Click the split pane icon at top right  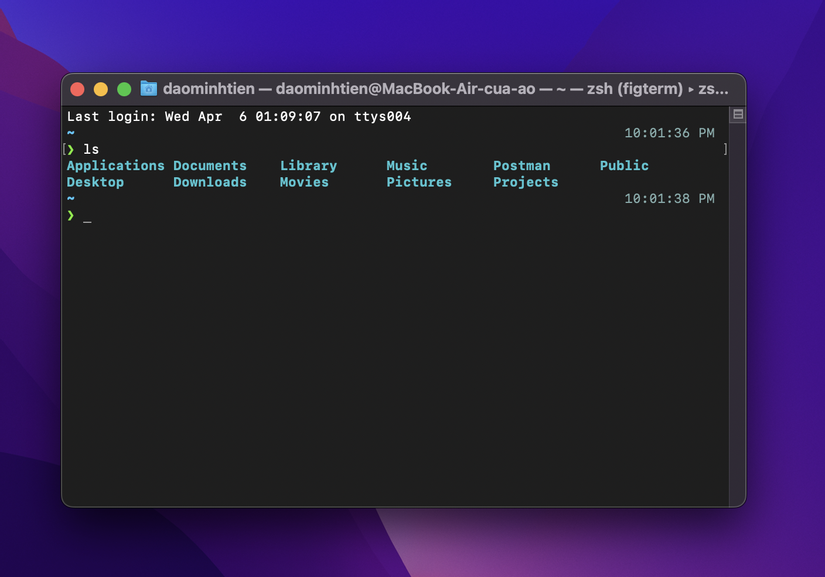738,114
